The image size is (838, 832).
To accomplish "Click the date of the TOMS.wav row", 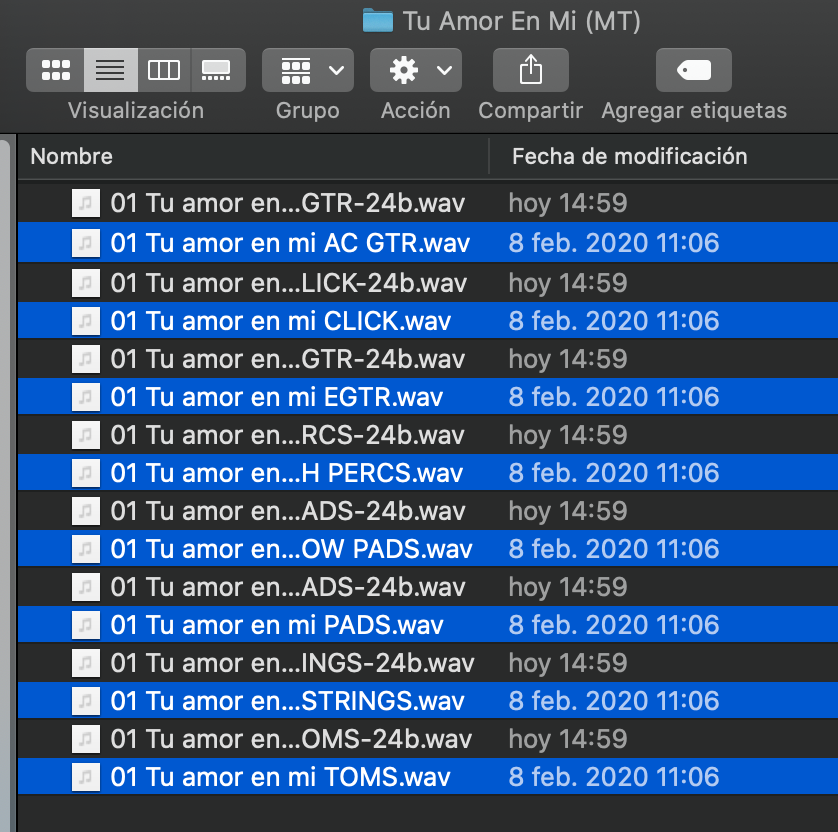I will 614,776.
